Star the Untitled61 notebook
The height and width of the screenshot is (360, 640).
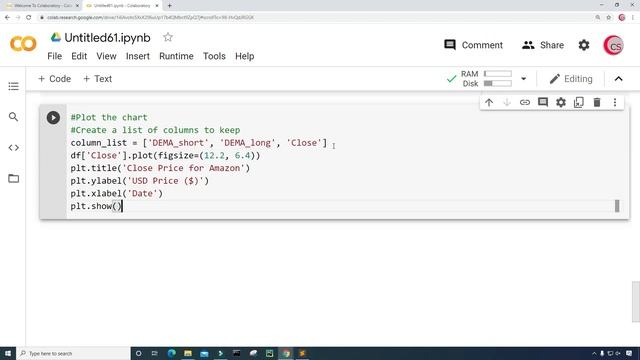[x=168, y=38]
